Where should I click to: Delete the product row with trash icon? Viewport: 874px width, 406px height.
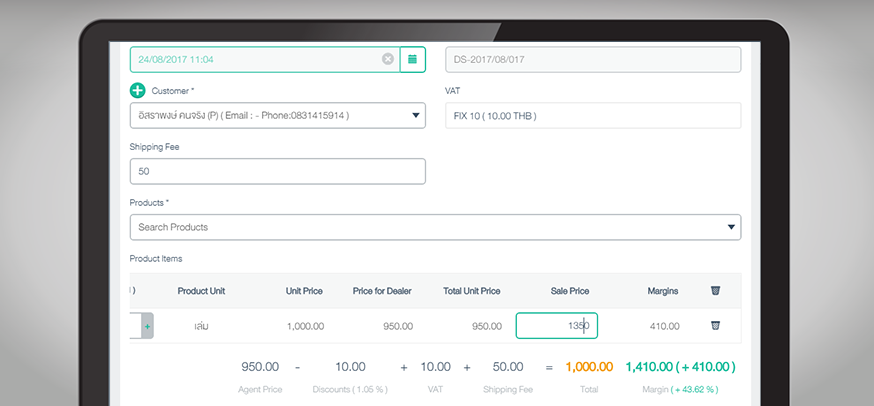coord(715,326)
